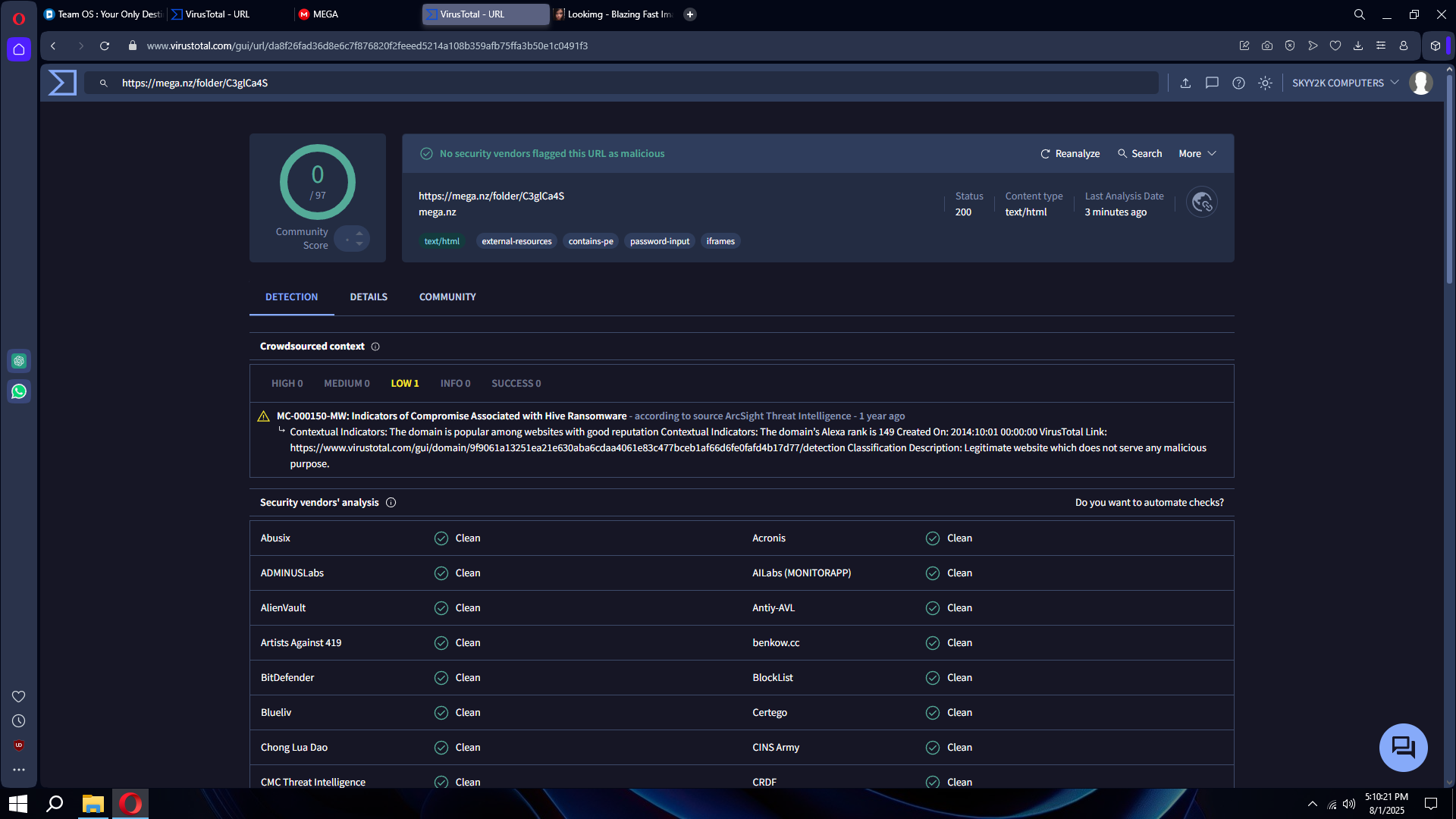Click the Crowdsourced context info icon
Screen dimensions: 1456x819
point(375,347)
